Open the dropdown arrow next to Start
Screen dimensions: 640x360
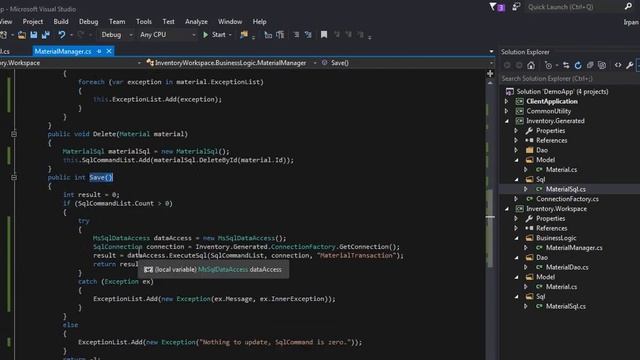click(x=230, y=35)
